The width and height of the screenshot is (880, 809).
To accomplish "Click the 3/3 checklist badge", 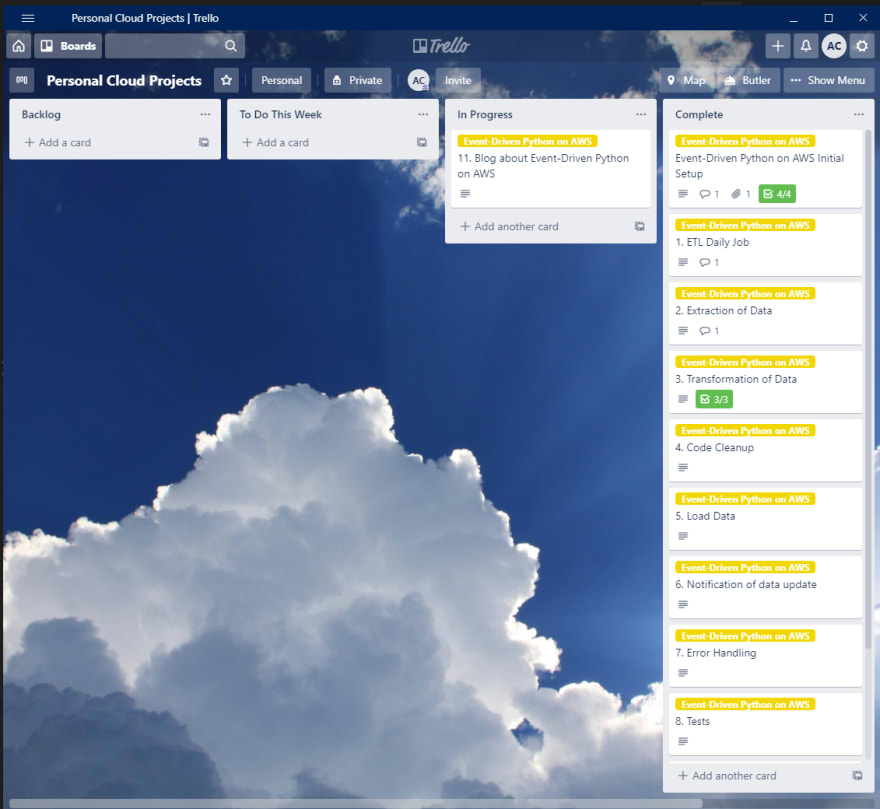I will 714,399.
